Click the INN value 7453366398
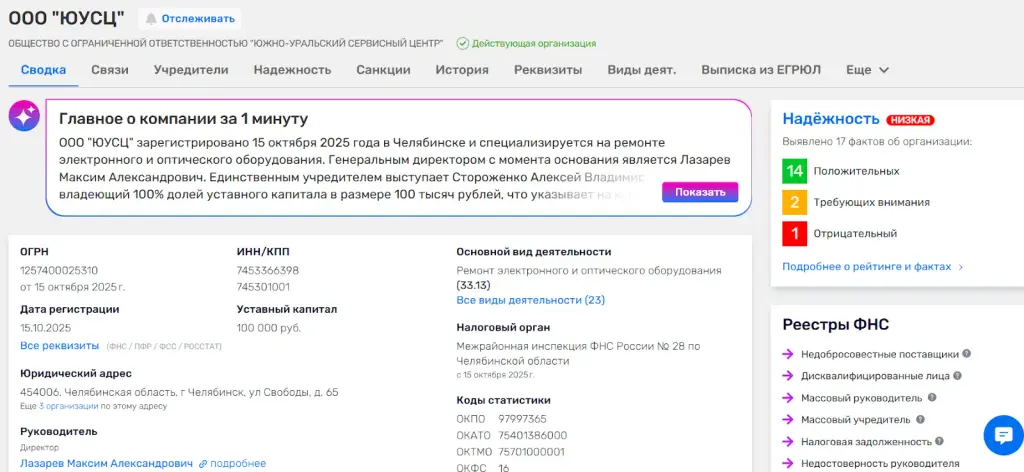1024x472 pixels. pyautogui.click(x=268, y=270)
